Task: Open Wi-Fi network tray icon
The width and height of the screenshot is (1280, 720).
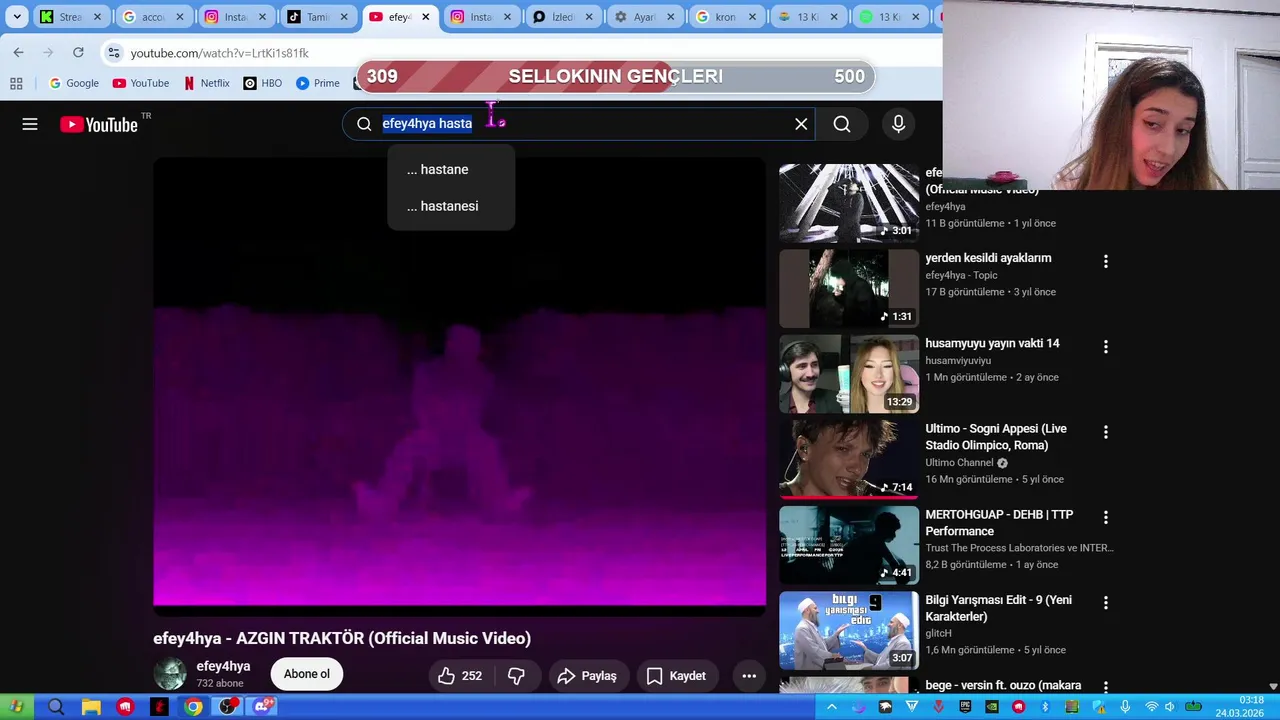Action: pos(1151,707)
